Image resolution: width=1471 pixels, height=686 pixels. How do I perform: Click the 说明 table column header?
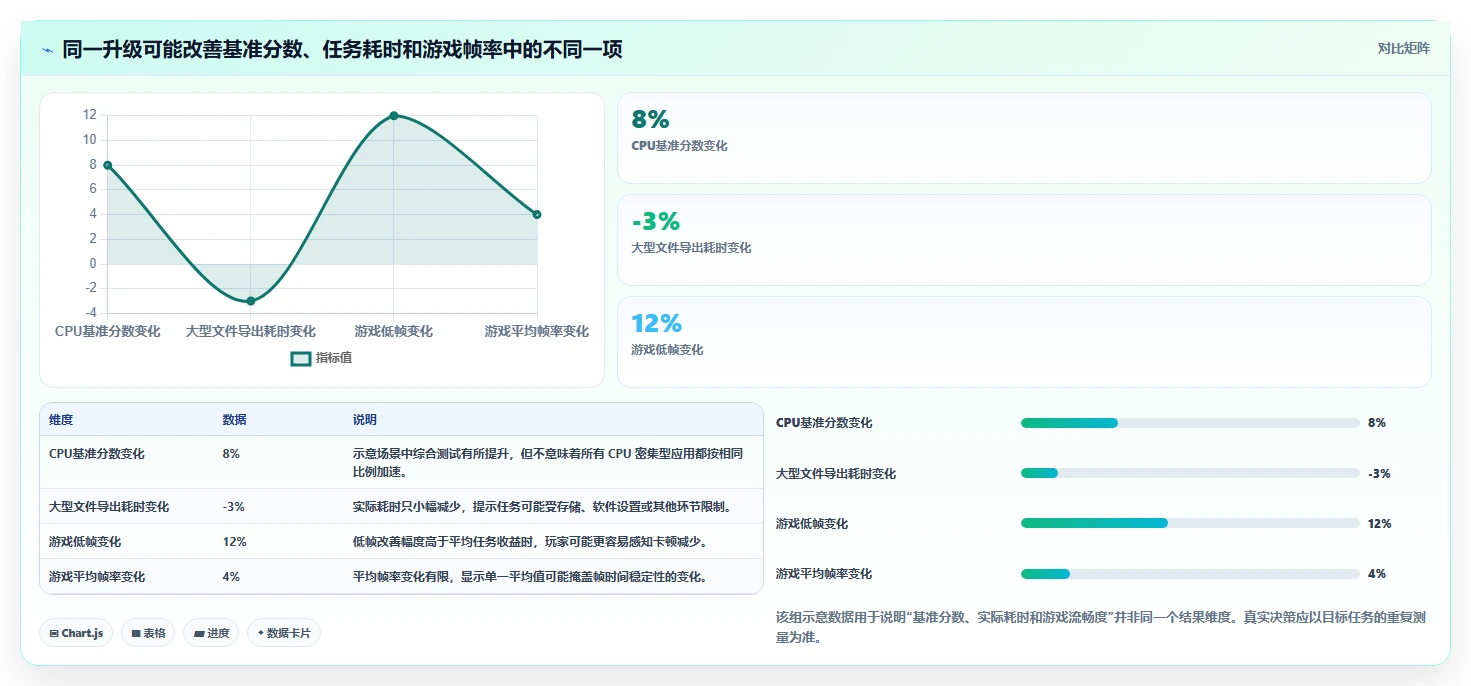point(364,420)
